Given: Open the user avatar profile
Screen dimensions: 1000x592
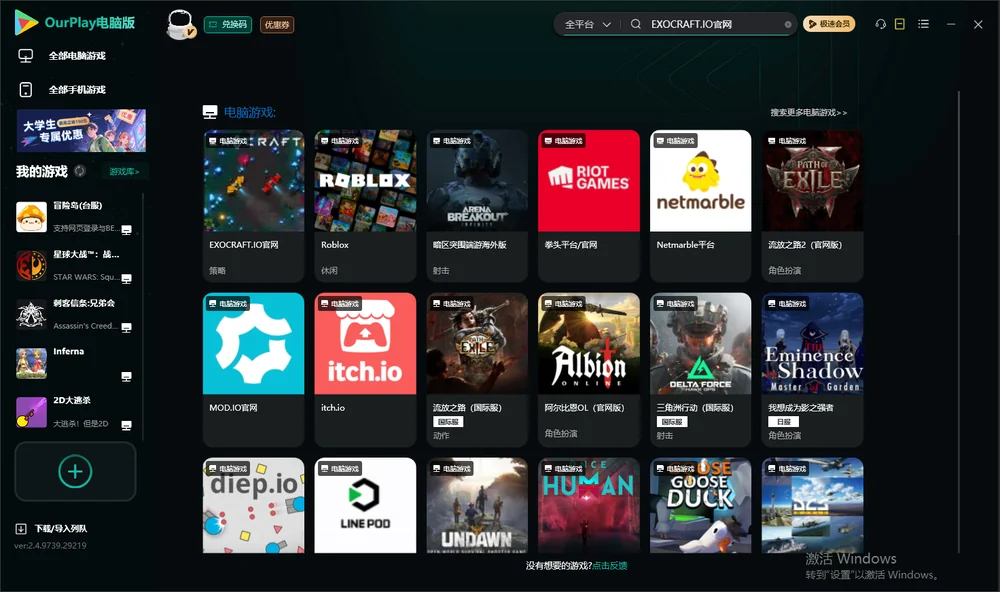Looking at the screenshot, I should click(x=180, y=24).
